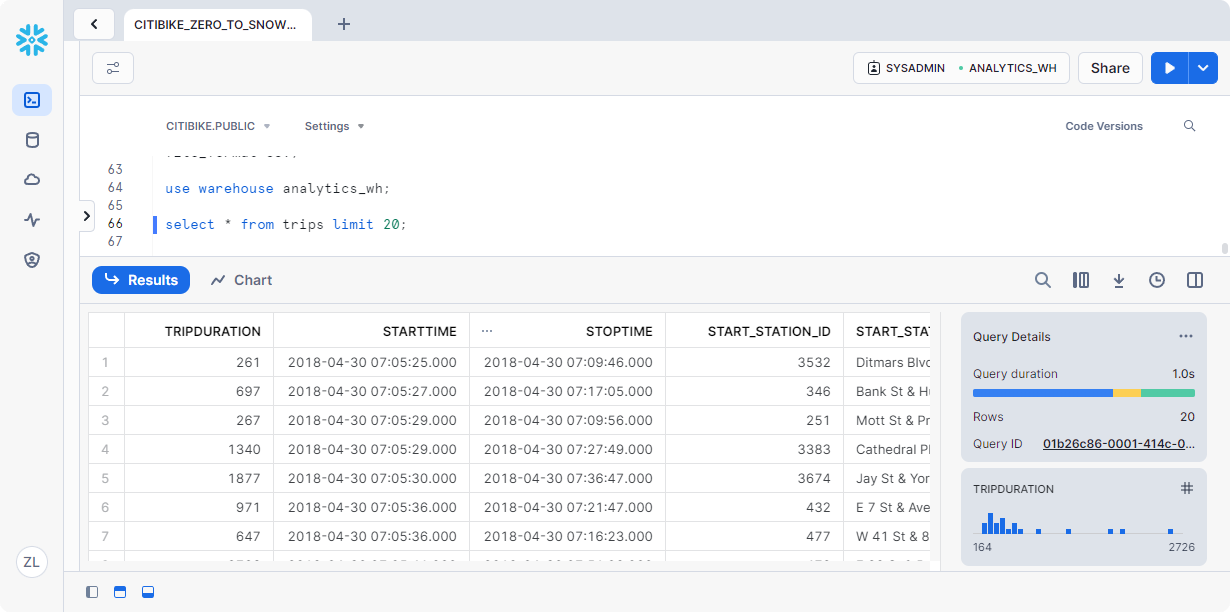This screenshot has height=612, width=1230.
Task: Click the TRIPDURATION histogram chart
Action: coord(1083,522)
